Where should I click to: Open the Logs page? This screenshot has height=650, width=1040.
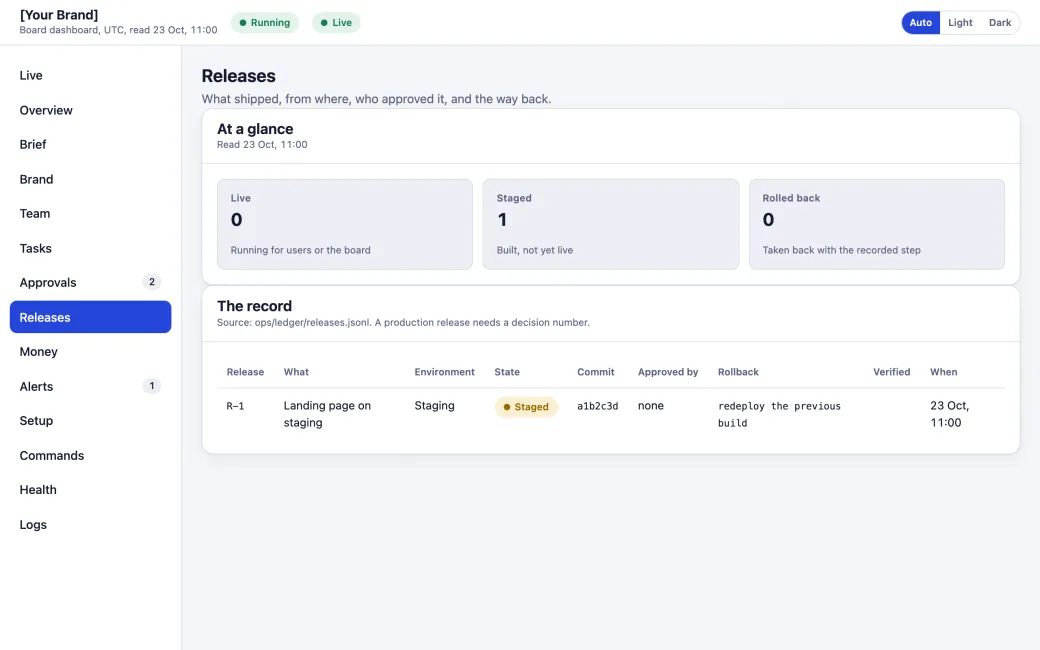click(90, 524)
